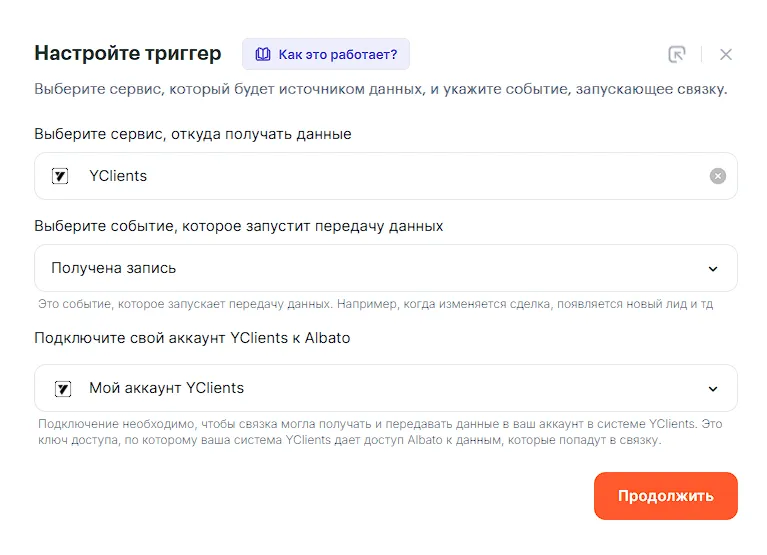Click the book icon beside "Как это работает?"
767x555 pixels.
[x=263, y=54]
